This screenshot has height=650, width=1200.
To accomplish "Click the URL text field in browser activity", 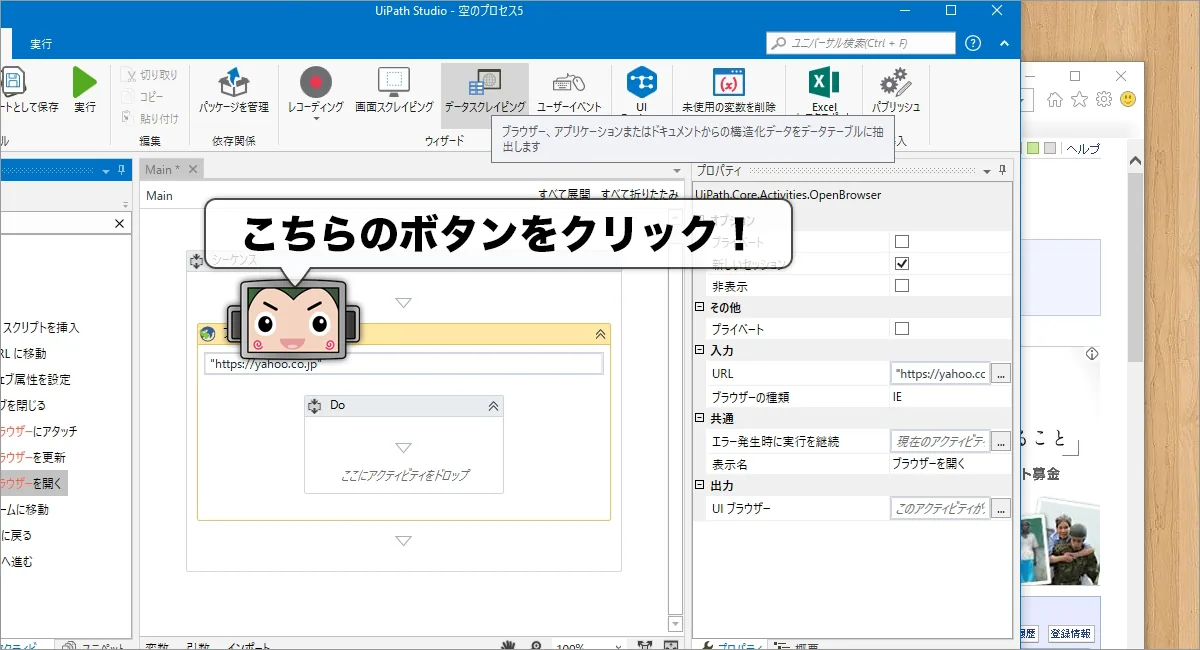I will [x=403, y=364].
